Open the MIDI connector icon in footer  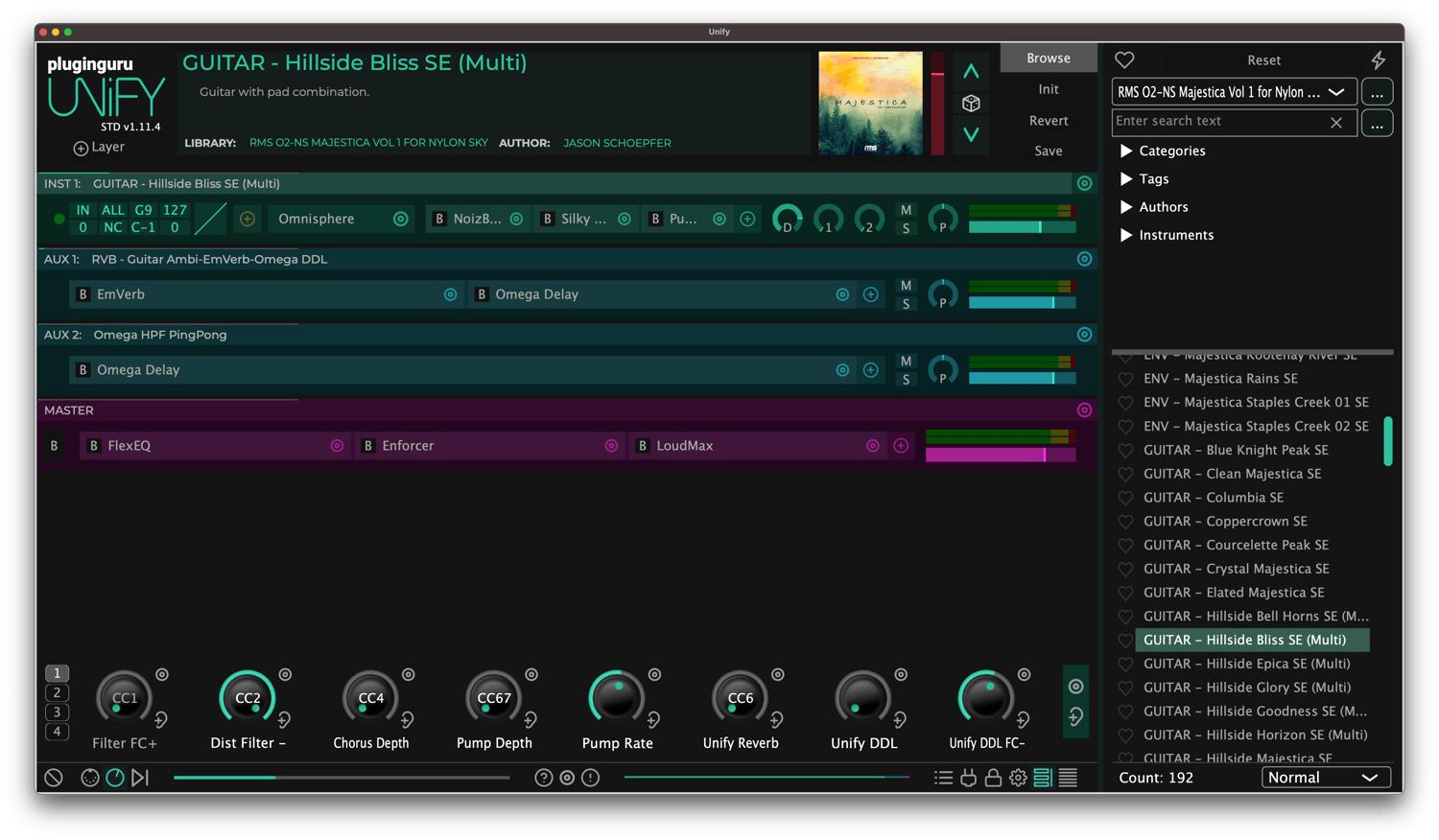(89, 778)
